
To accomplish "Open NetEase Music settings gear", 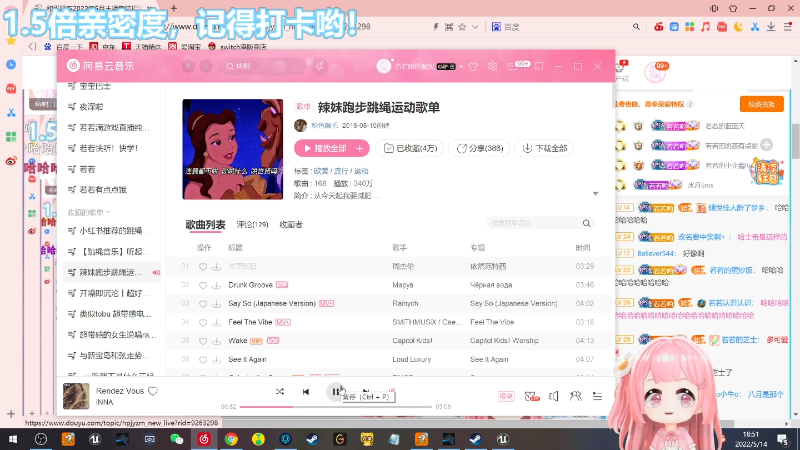I will tap(492, 66).
